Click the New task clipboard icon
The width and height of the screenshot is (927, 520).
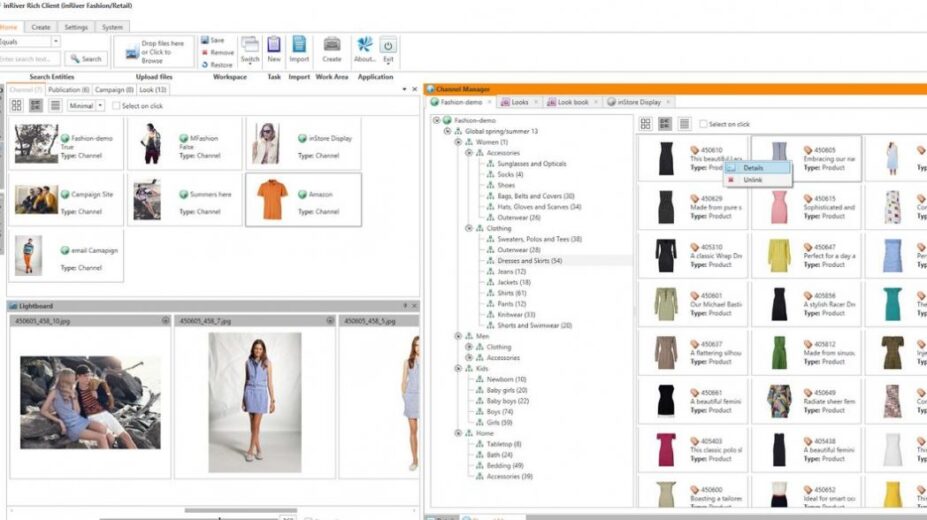click(274, 45)
